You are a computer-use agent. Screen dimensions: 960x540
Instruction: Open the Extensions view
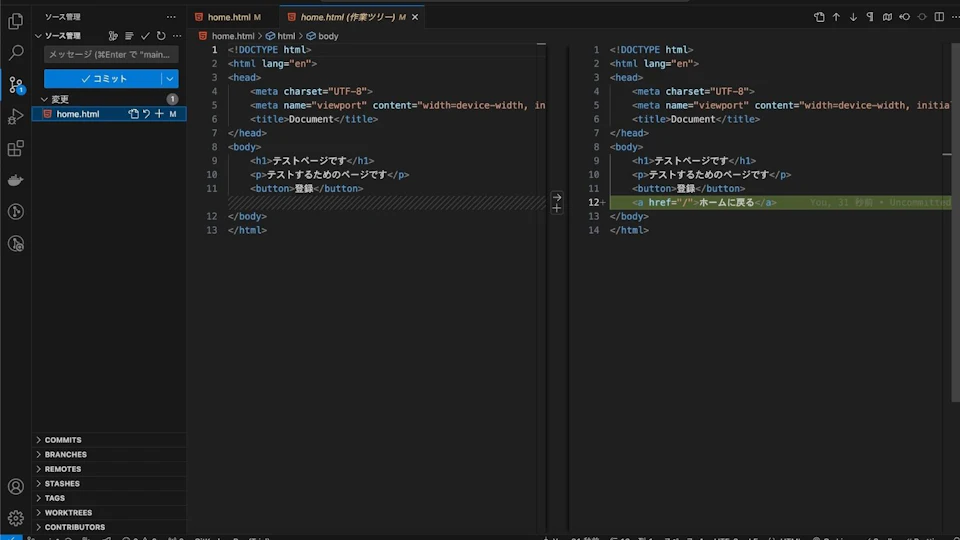(x=16, y=148)
